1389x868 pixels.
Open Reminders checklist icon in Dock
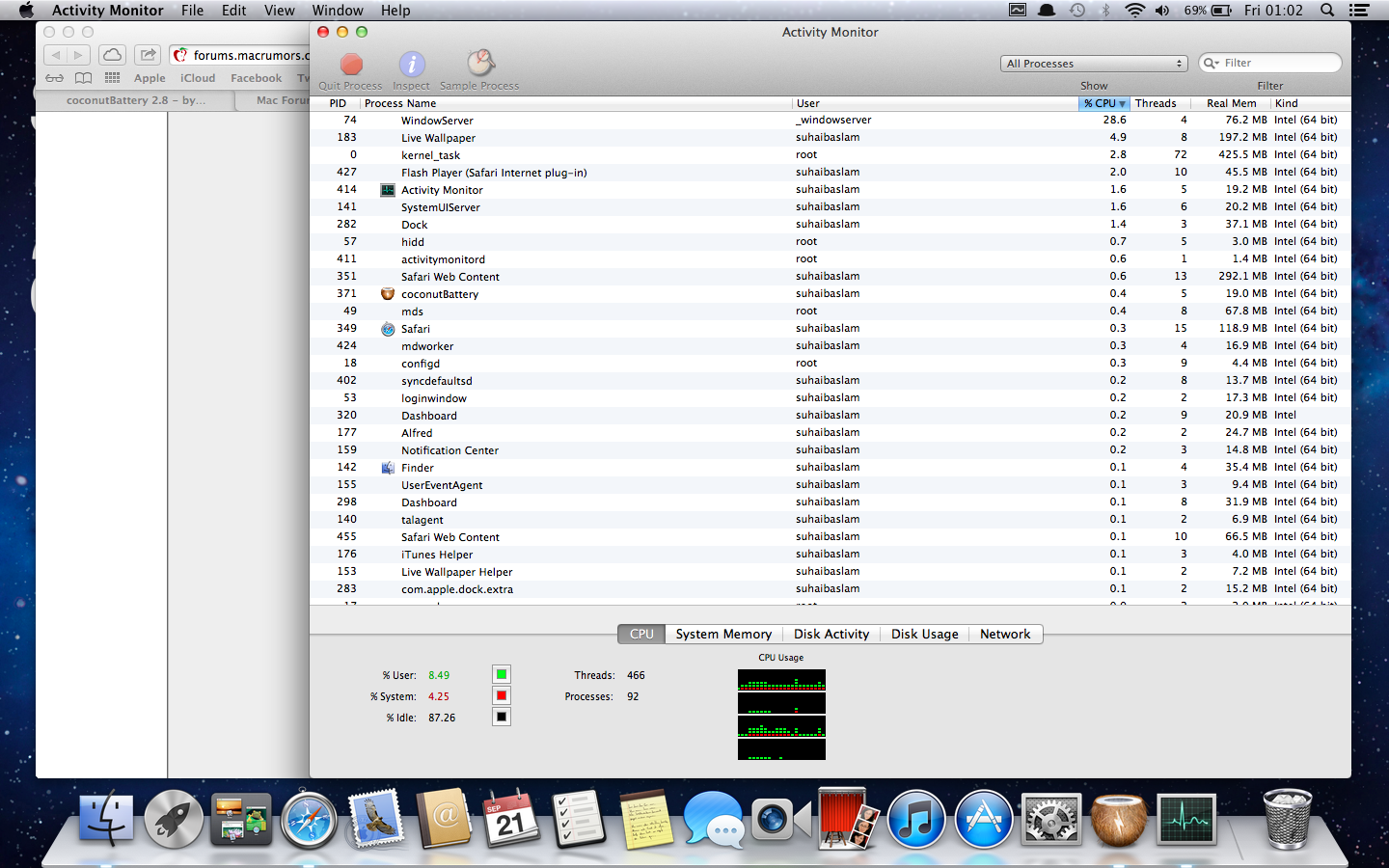click(579, 820)
